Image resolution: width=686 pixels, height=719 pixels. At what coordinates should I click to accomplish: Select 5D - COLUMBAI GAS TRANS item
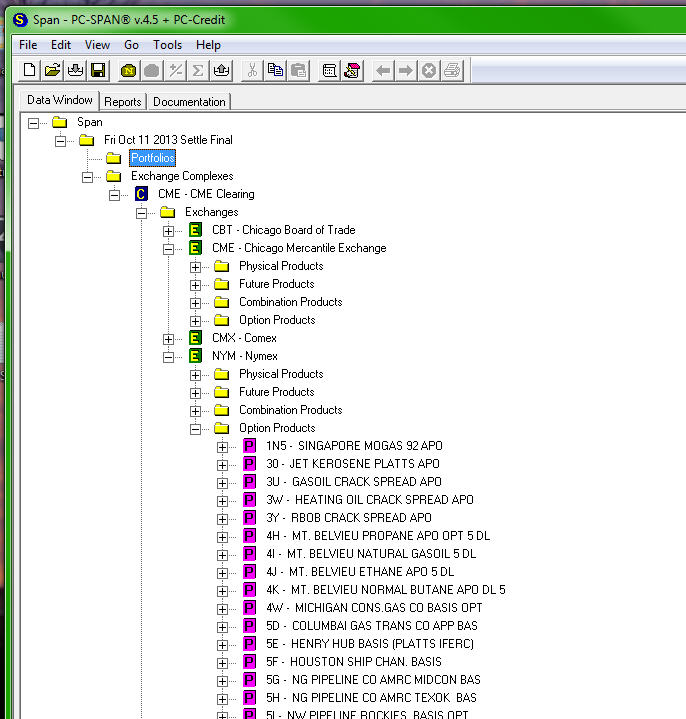372,626
